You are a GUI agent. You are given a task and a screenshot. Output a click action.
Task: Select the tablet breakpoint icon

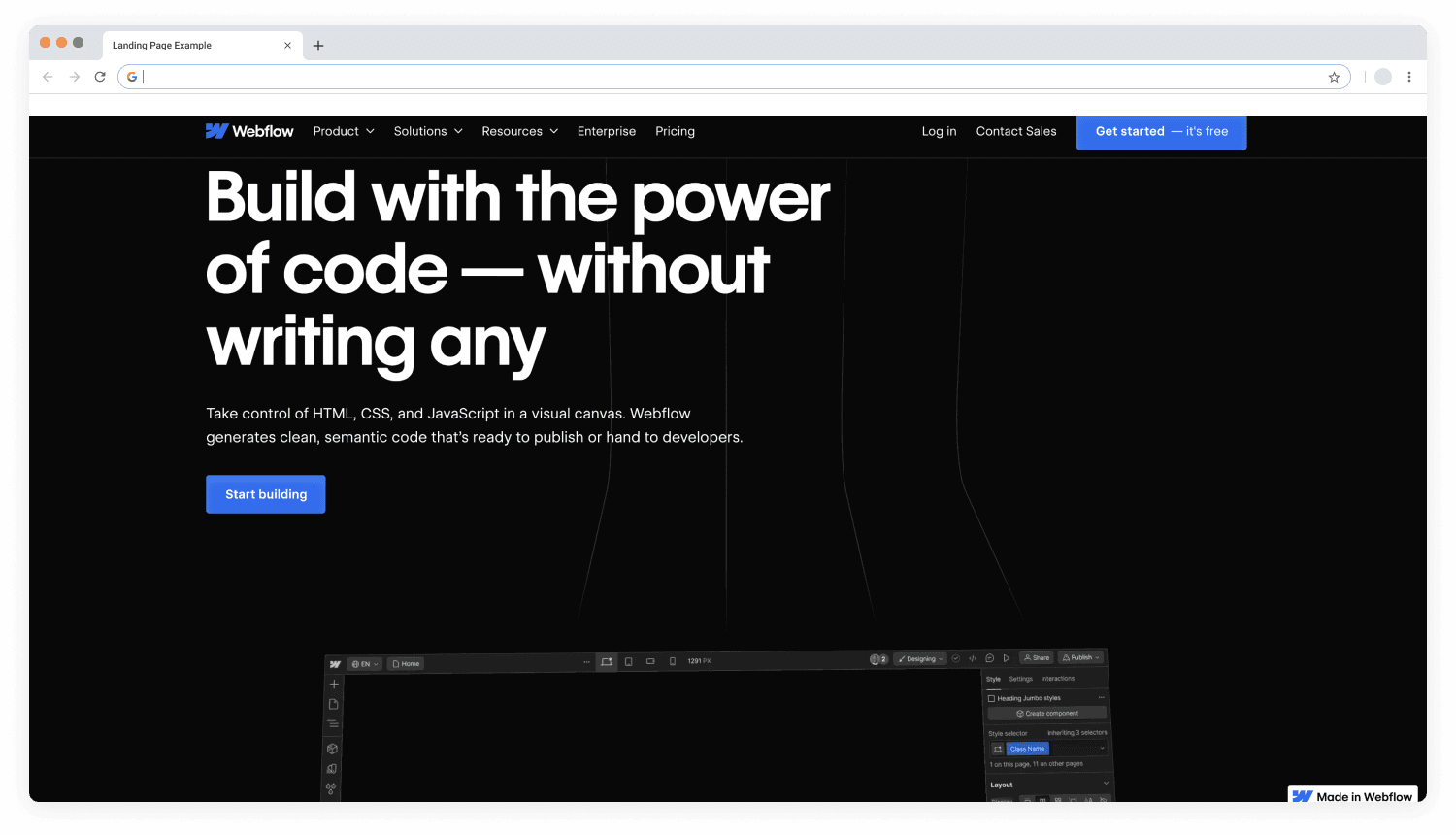[x=629, y=661]
